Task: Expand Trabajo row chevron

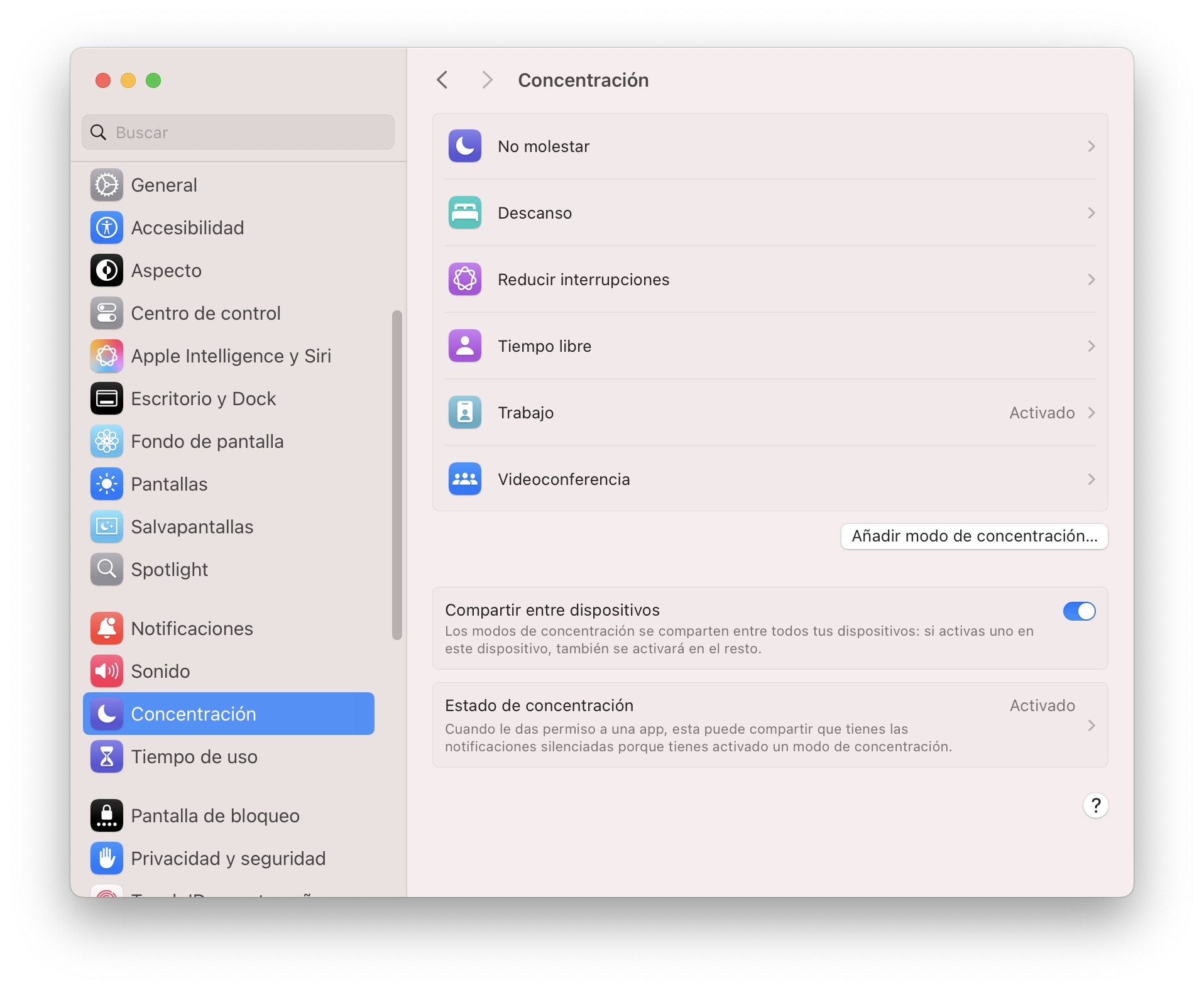Action: [x=1092, y=413]
